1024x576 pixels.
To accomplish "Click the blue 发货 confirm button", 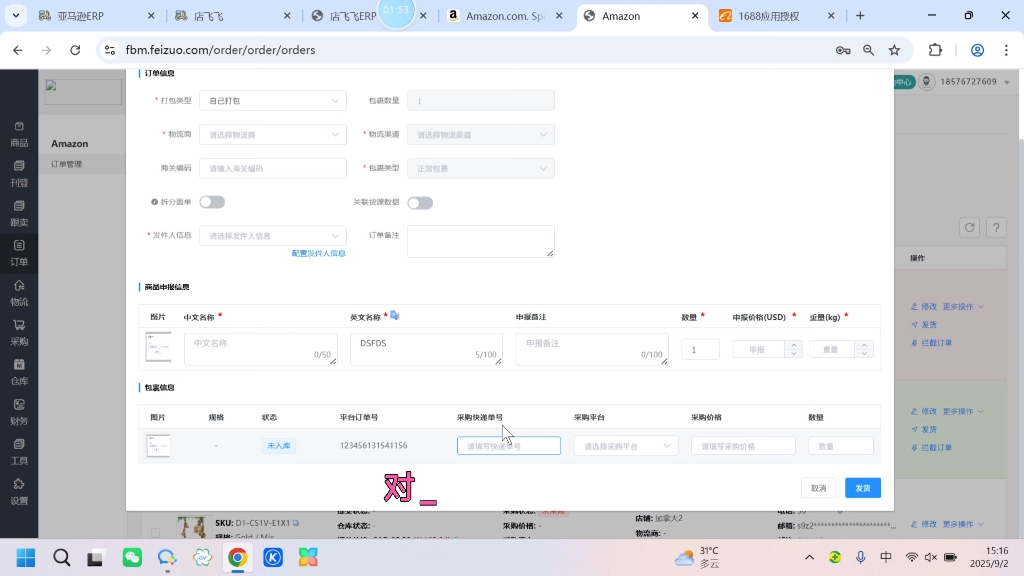I will (863, 488).
